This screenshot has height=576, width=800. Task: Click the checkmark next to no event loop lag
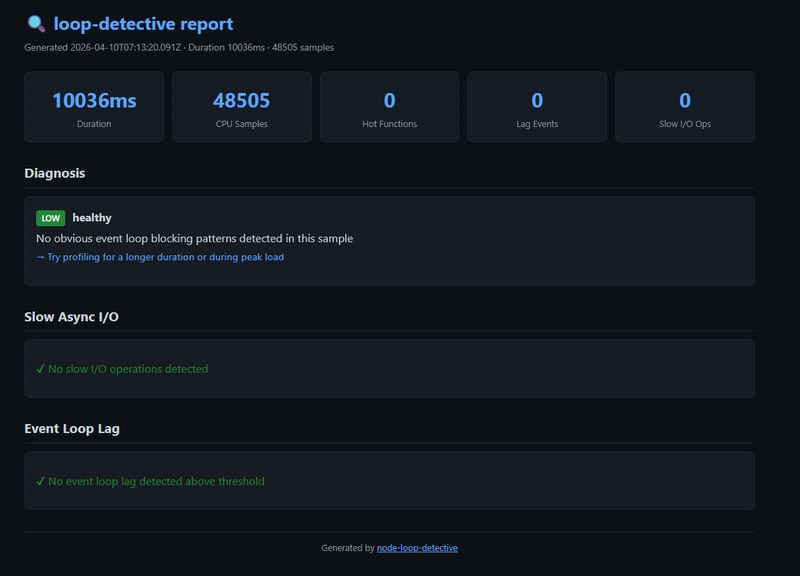point(40,481)
